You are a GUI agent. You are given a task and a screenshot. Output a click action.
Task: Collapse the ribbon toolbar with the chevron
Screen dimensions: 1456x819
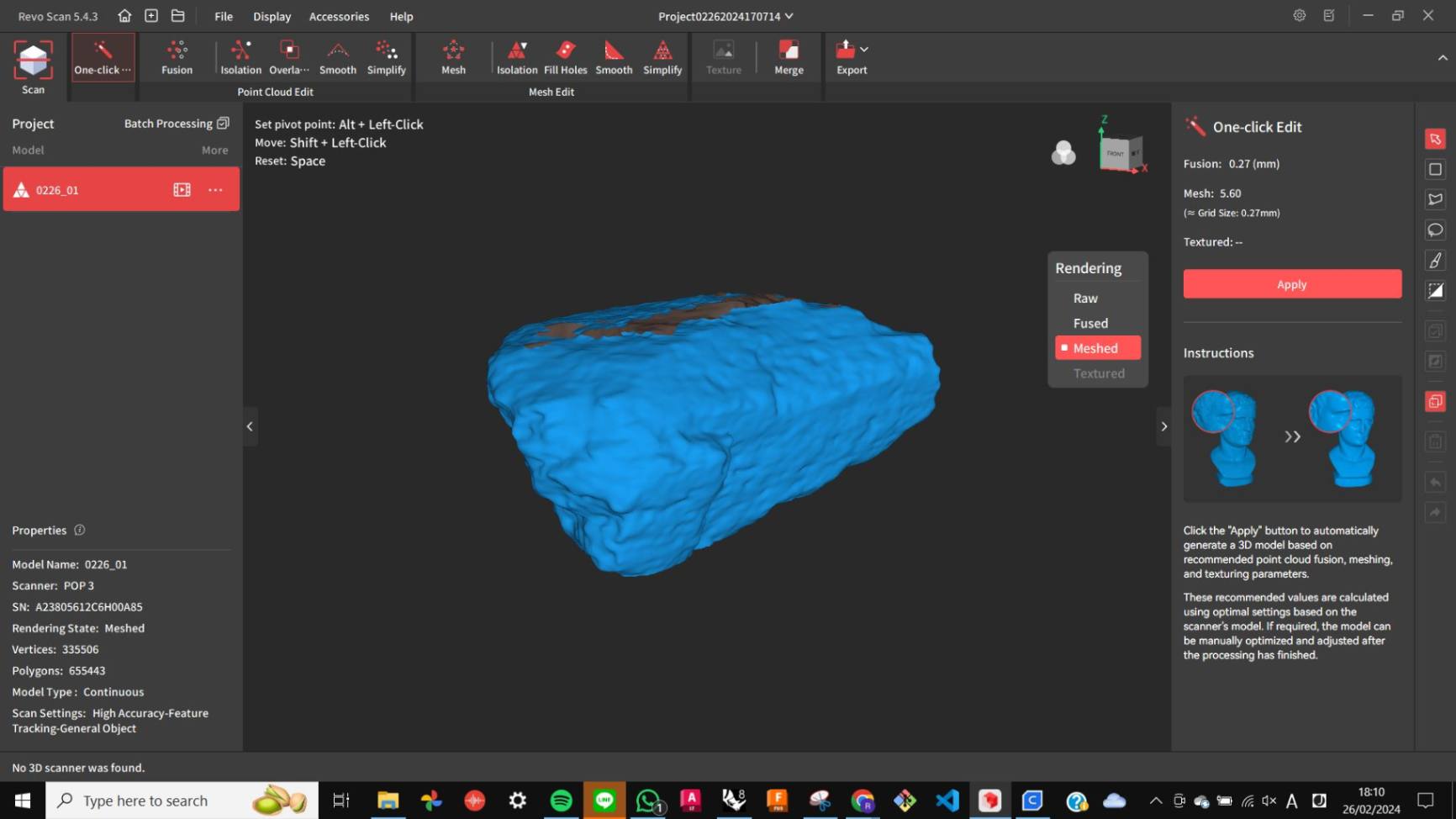[1443, 58]
